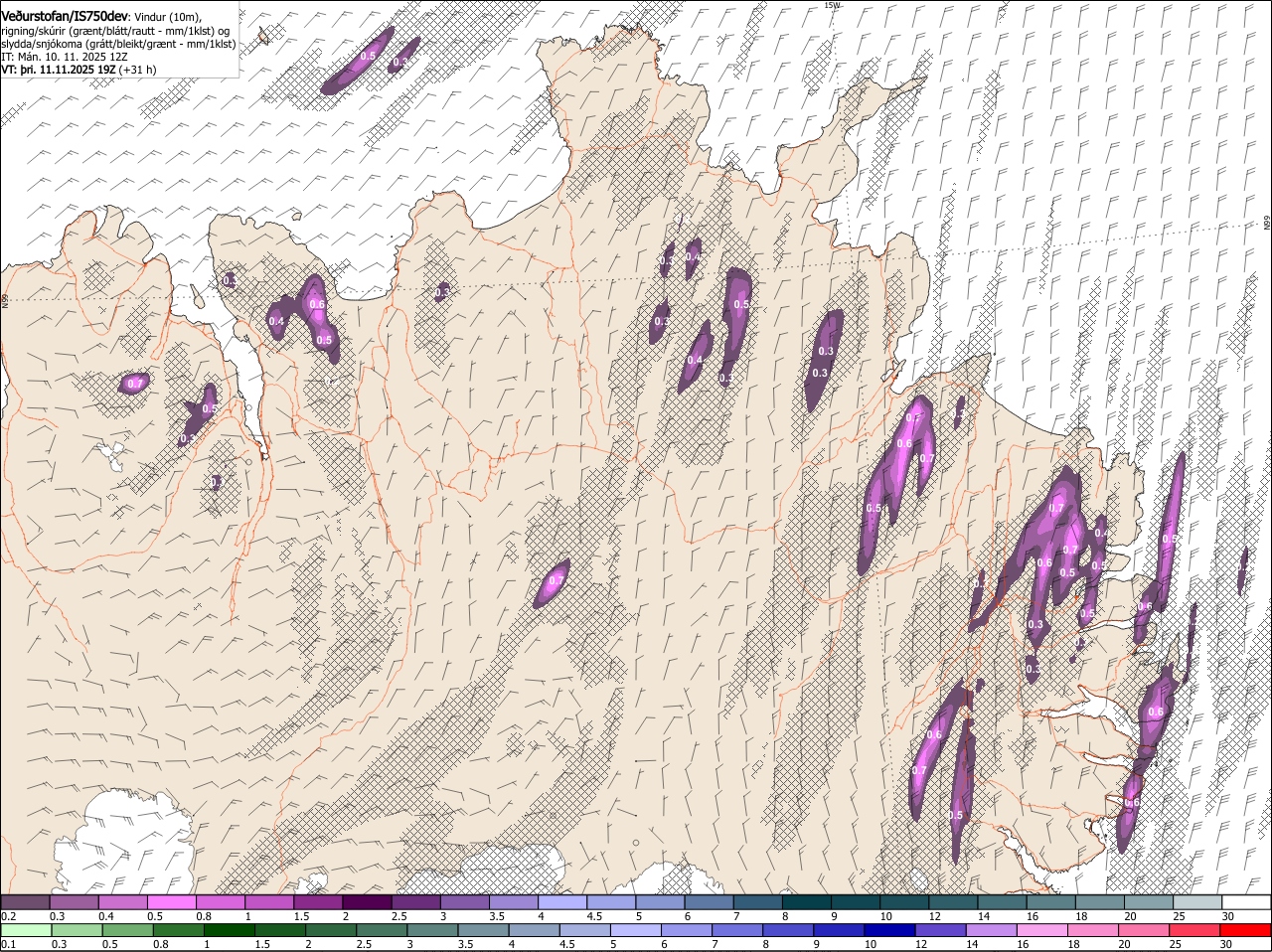Click the 'VT: þri. 11.11.2025 19Z (+31 h)' line

[x=79, y=70]
